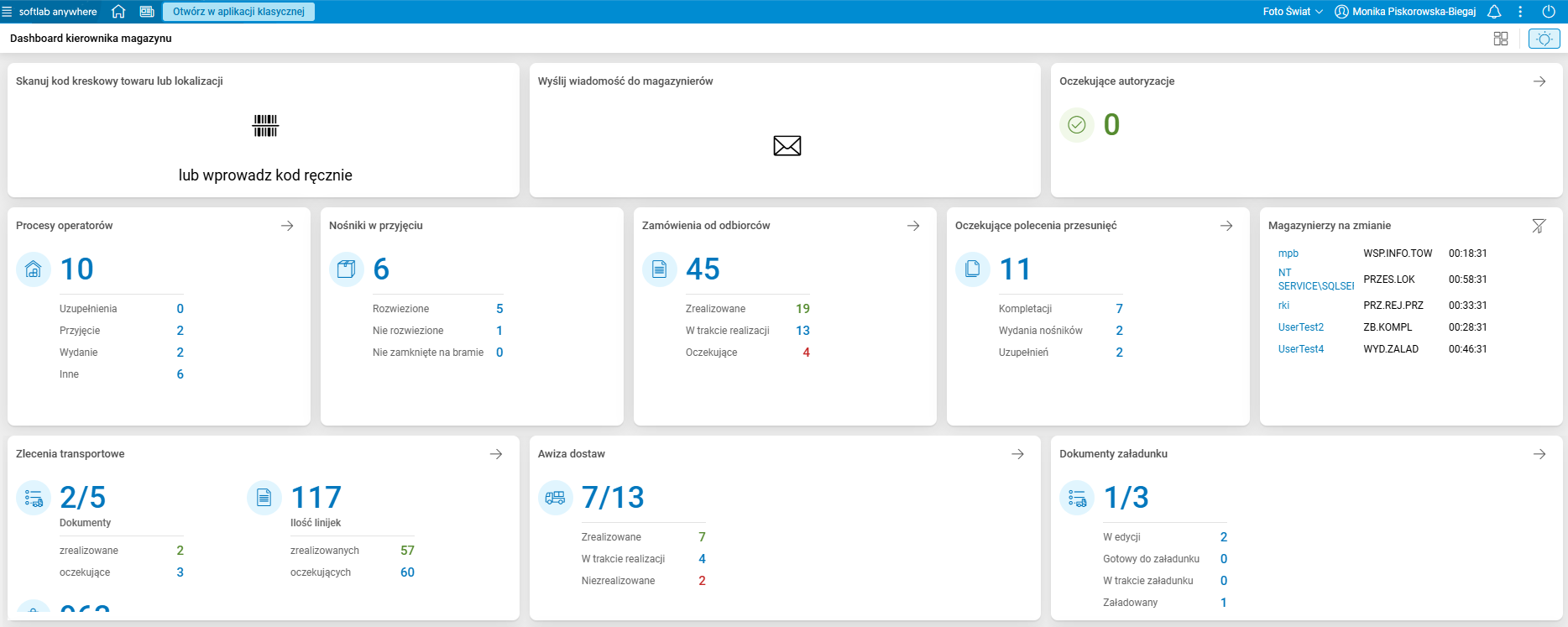Expand the Foto Świat company dropdown
This screenshot has width=1568, height=627.
[x=1293, y=12]
